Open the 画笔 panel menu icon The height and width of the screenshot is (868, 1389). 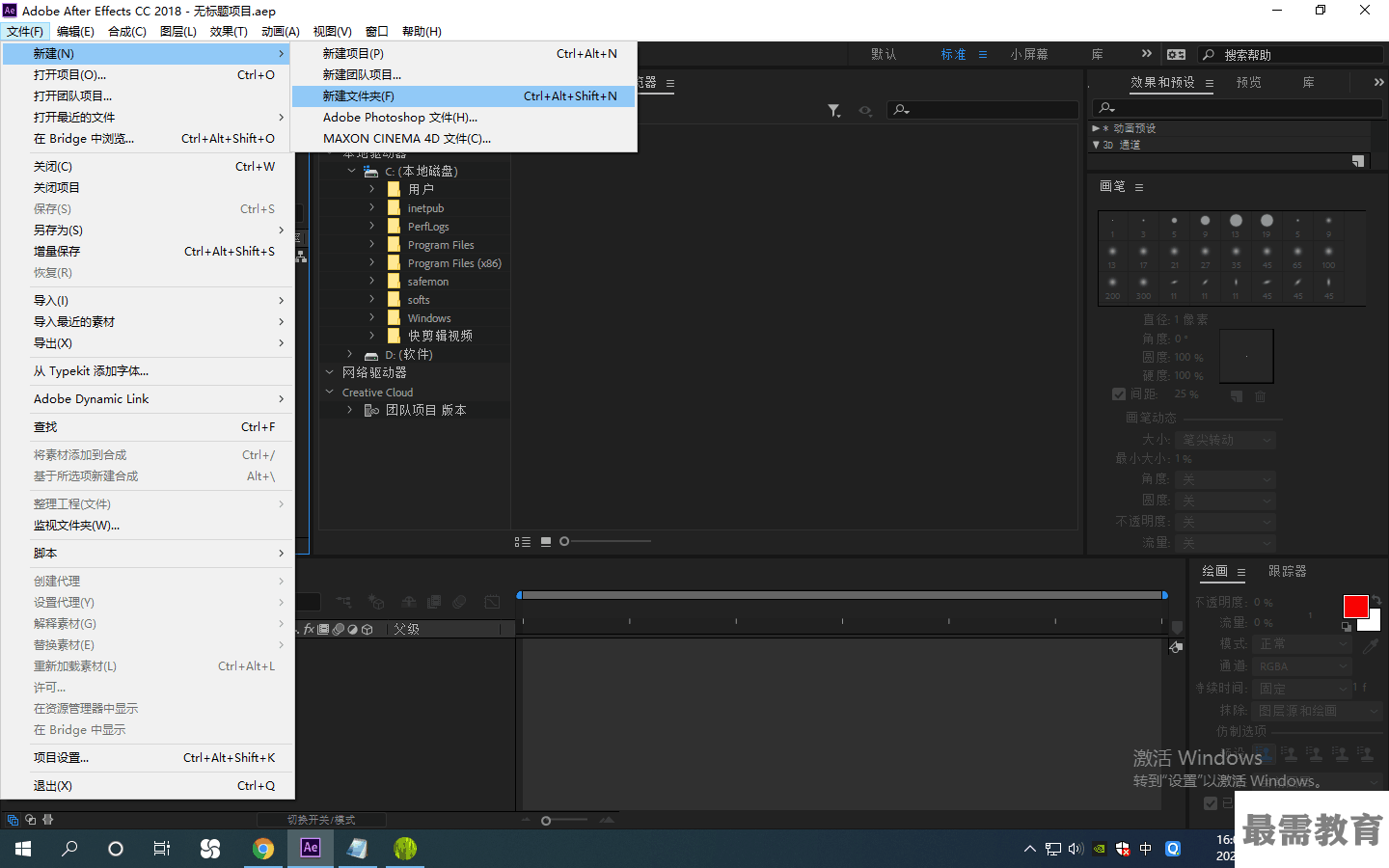point(1139,187)
